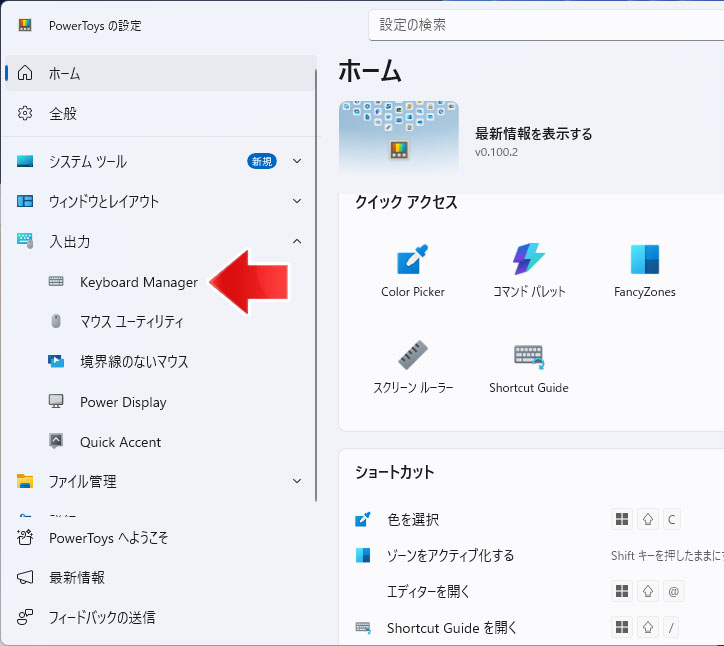Click the Shortcut Guide を開く label
The image size is (724, 646).
pyautogui.click(x=452, y=628)
